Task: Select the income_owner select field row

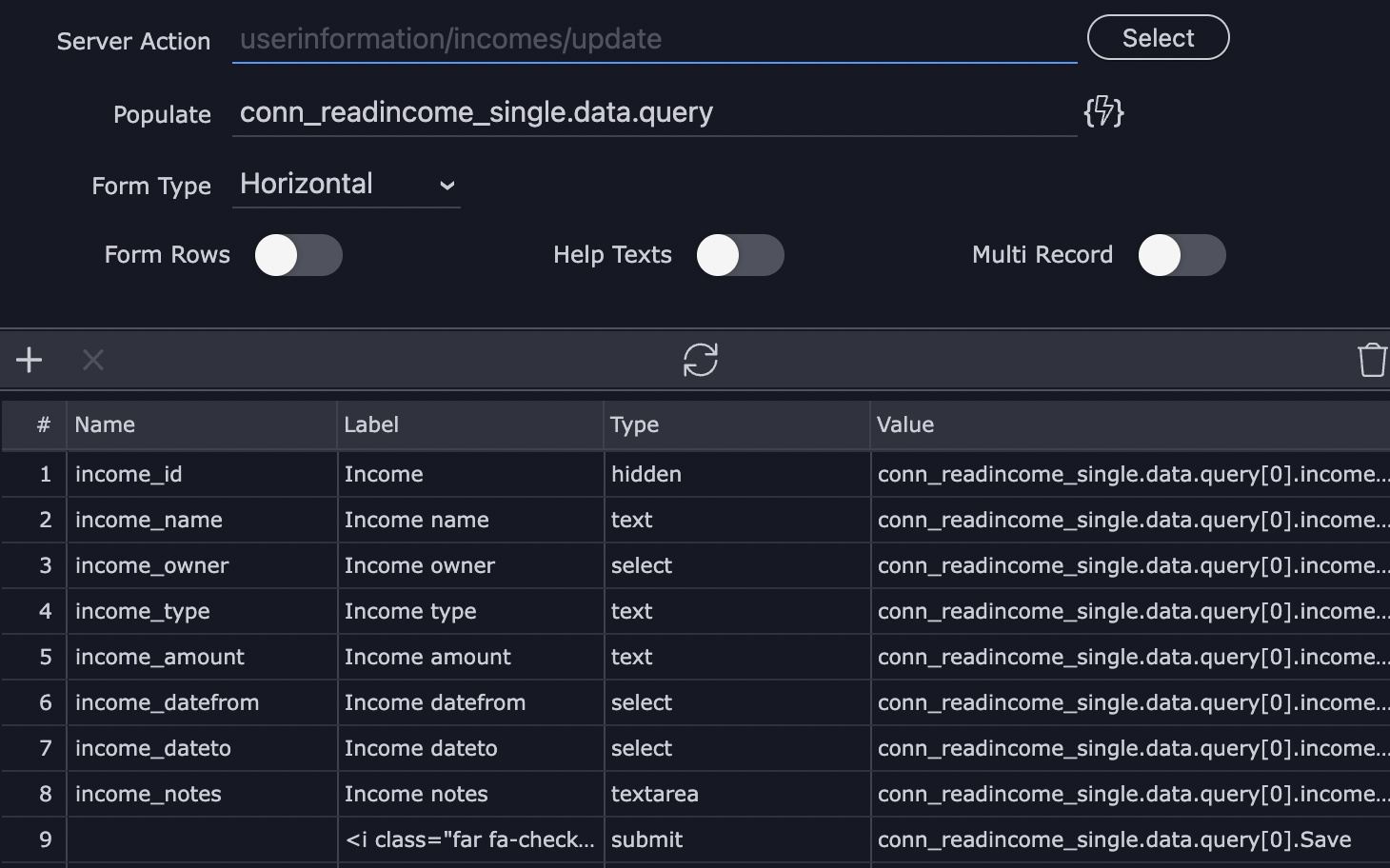Action: (x=201, y=565)
